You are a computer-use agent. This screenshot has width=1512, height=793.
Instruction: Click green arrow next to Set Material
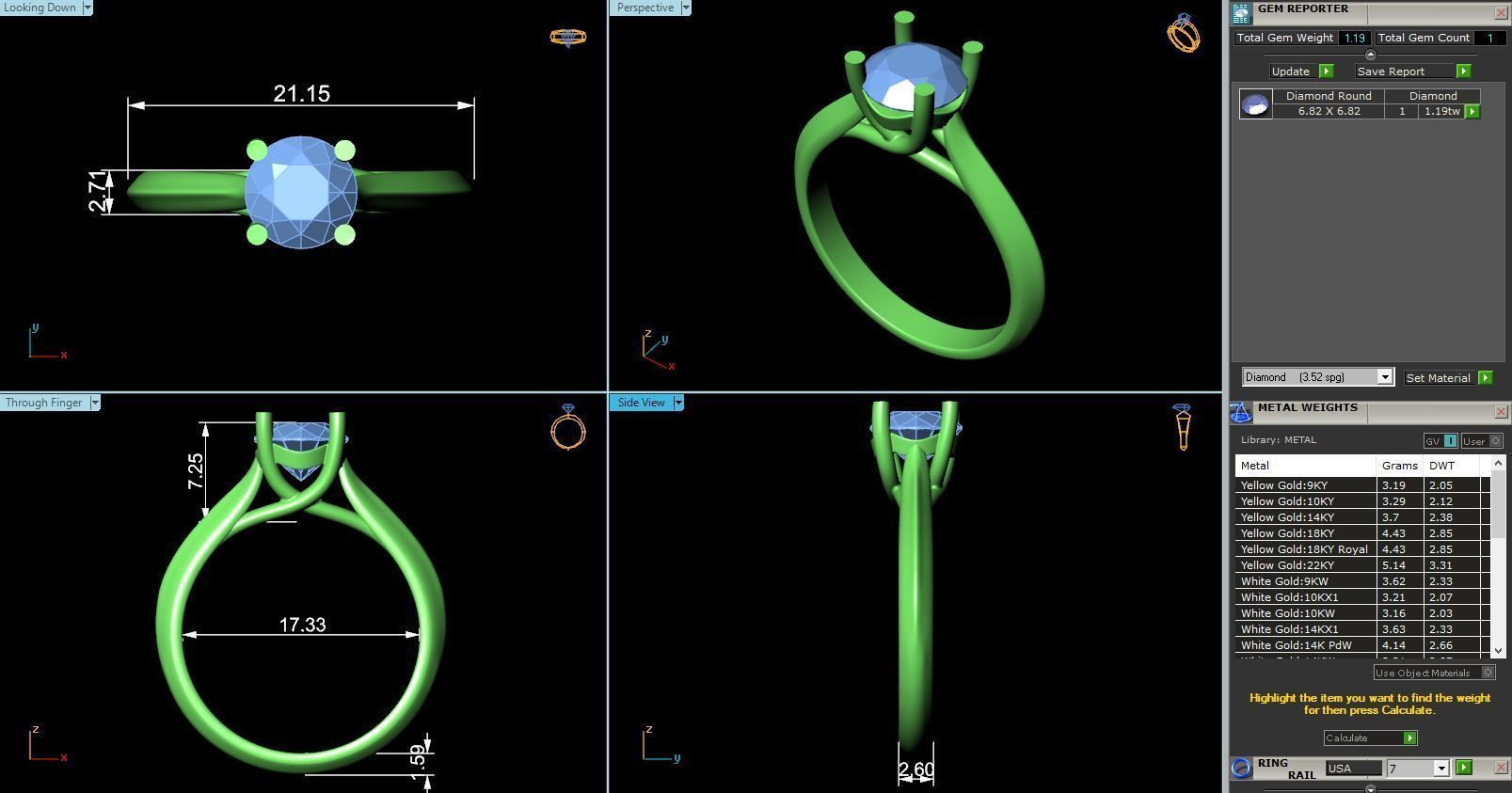pos(1485,377)
